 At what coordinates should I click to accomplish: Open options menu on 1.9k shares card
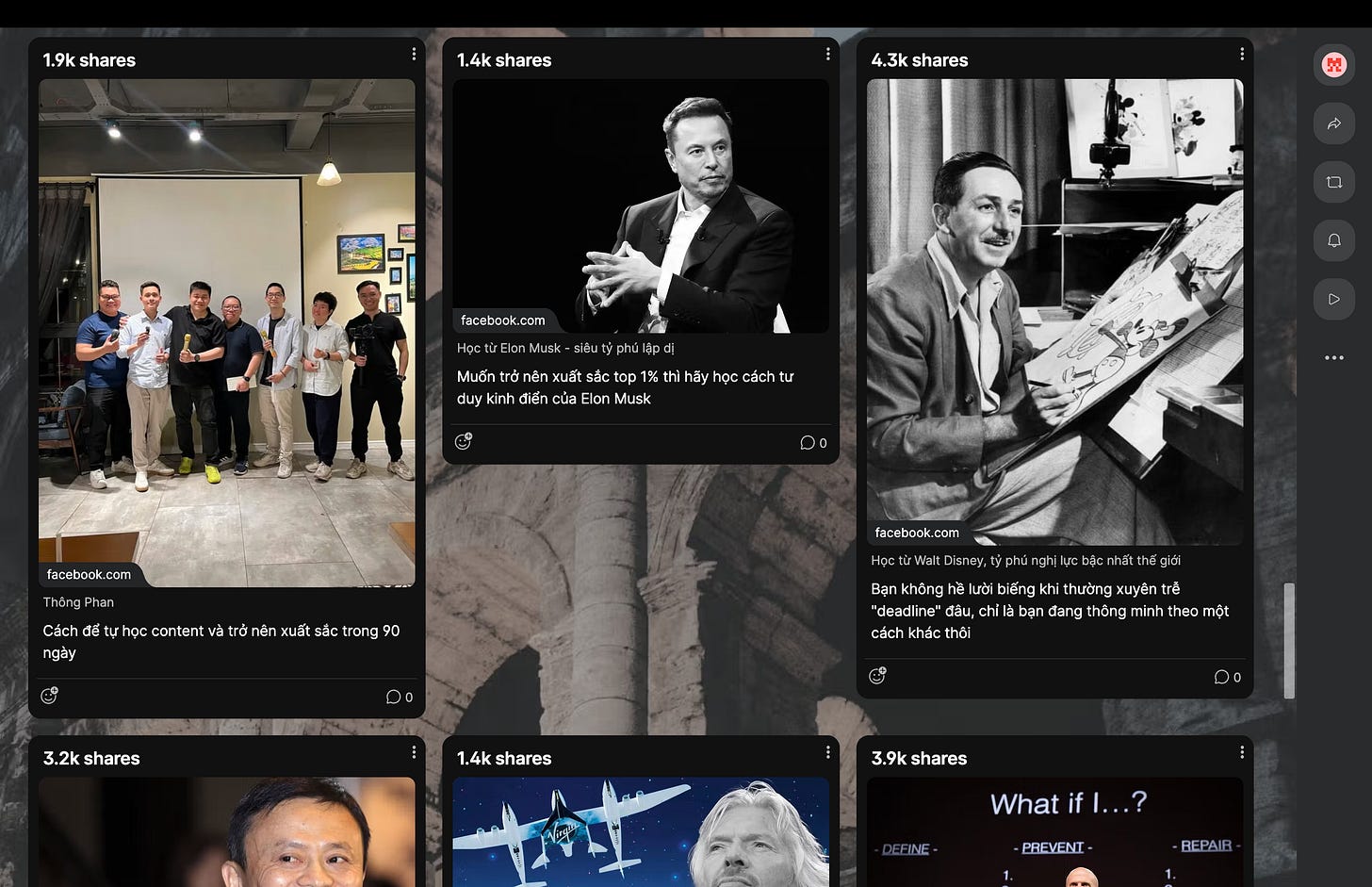(414, 55)
